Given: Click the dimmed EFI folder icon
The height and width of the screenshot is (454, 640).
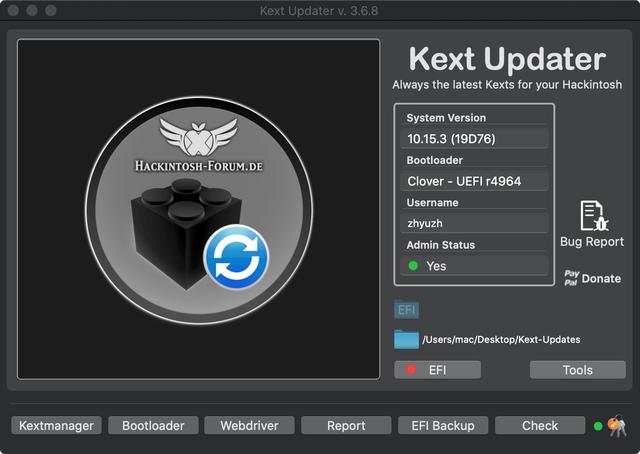Looking at the screenshot, I should pyautogui.click(x=406, y=309).
